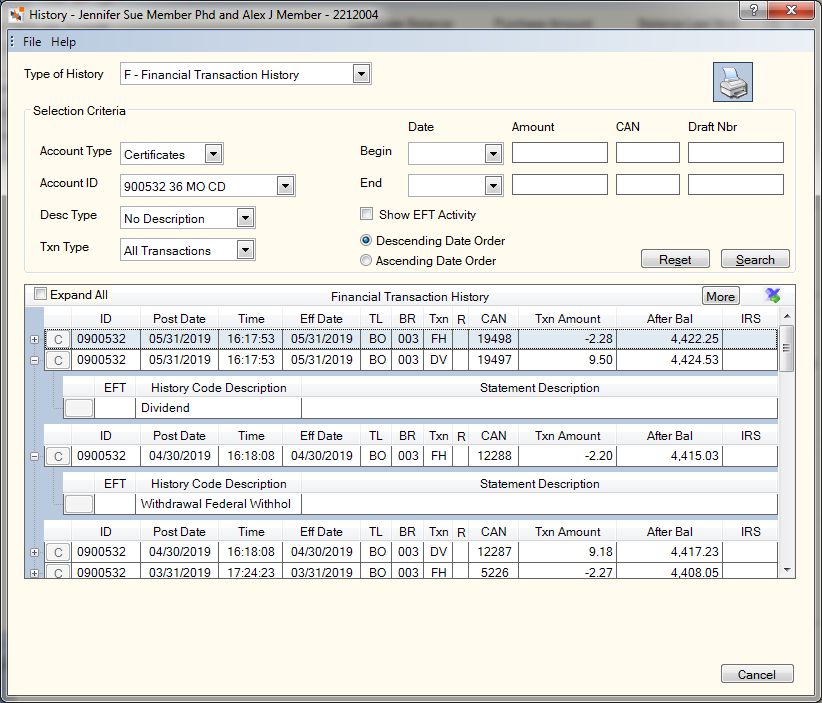The width and height of the screenshot is (822, 703).
Task: Check the Expand All box
Action: 40,294
